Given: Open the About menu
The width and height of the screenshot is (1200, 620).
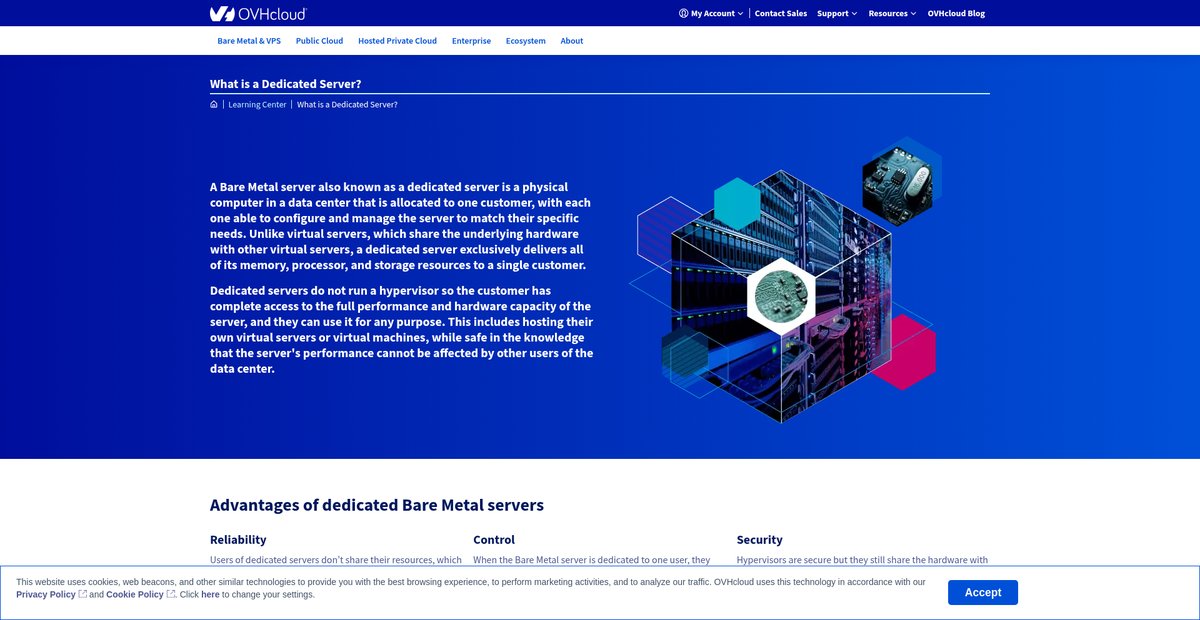Looking at the screenshot, I should 572,41.
